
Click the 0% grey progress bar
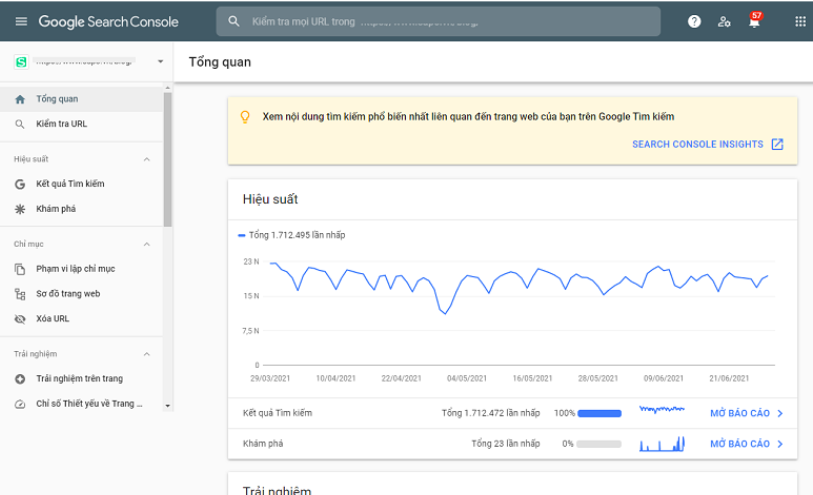[x=599, y=444]
